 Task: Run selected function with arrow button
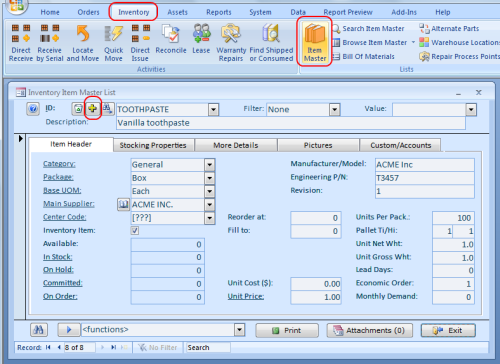[69, 330]
